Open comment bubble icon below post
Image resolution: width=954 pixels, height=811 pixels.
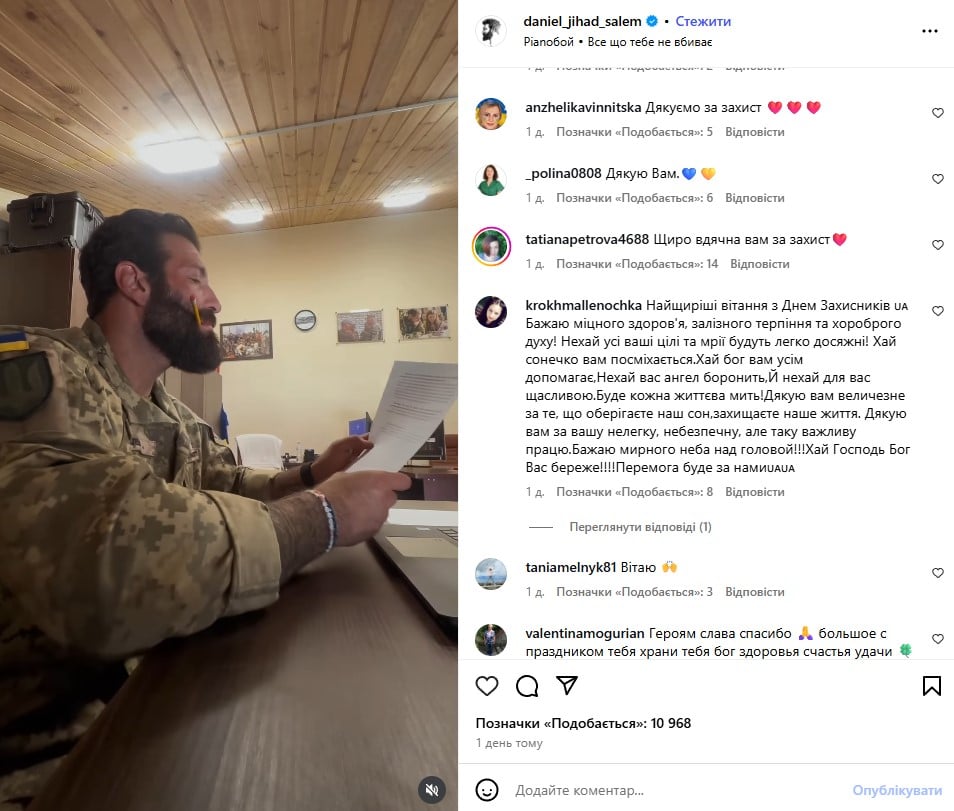coord(527,686)
